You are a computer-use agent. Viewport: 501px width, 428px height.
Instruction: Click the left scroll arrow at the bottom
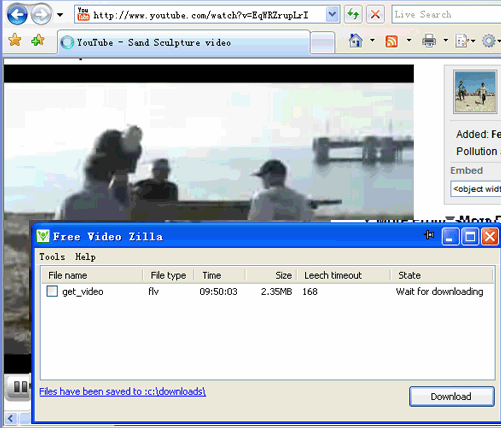pos(11,418)
